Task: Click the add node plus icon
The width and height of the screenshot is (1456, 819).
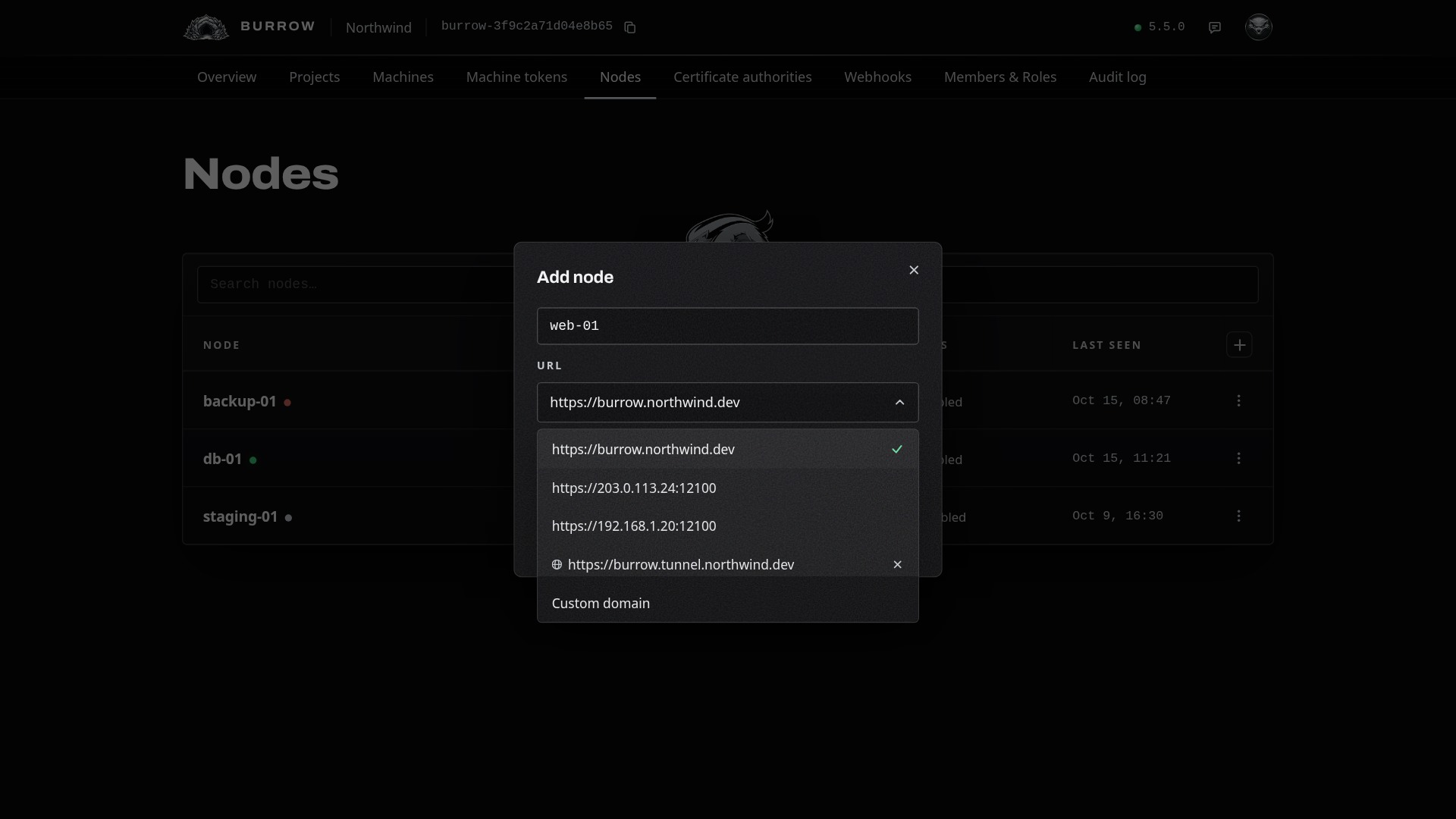Action: click(1239, 345)
